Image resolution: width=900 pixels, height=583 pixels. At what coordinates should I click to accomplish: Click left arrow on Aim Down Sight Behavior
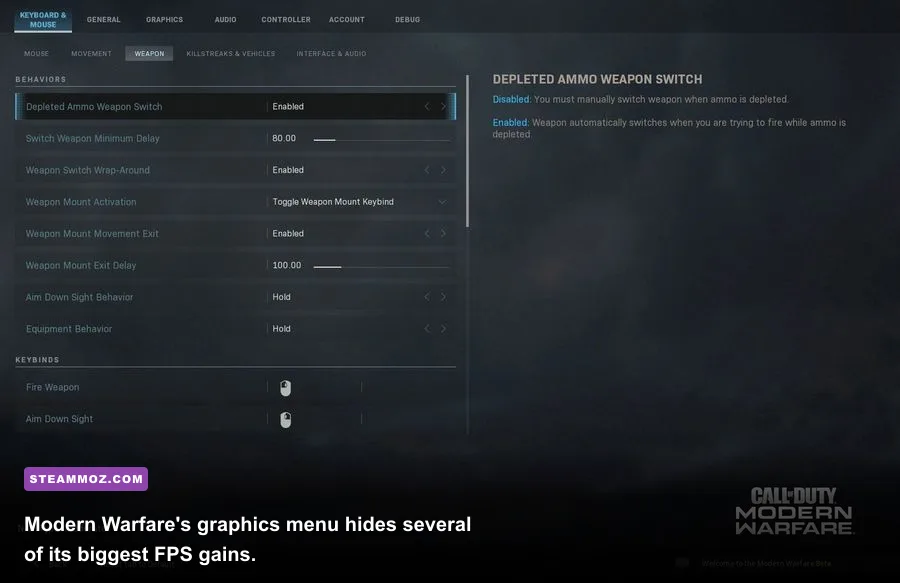427,297
